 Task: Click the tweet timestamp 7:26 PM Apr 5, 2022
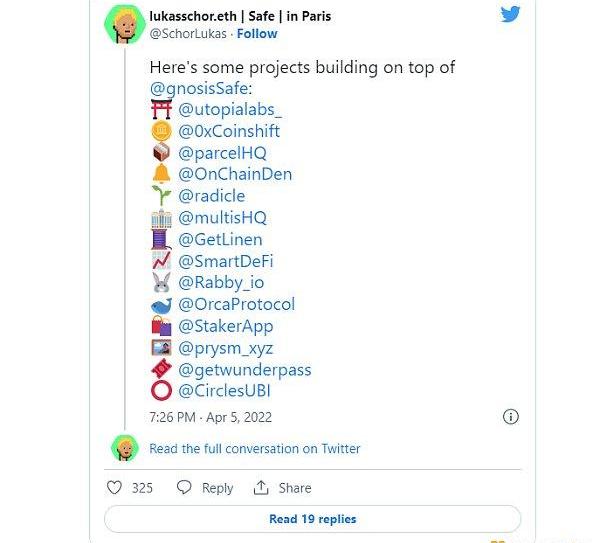coord(210,417)
